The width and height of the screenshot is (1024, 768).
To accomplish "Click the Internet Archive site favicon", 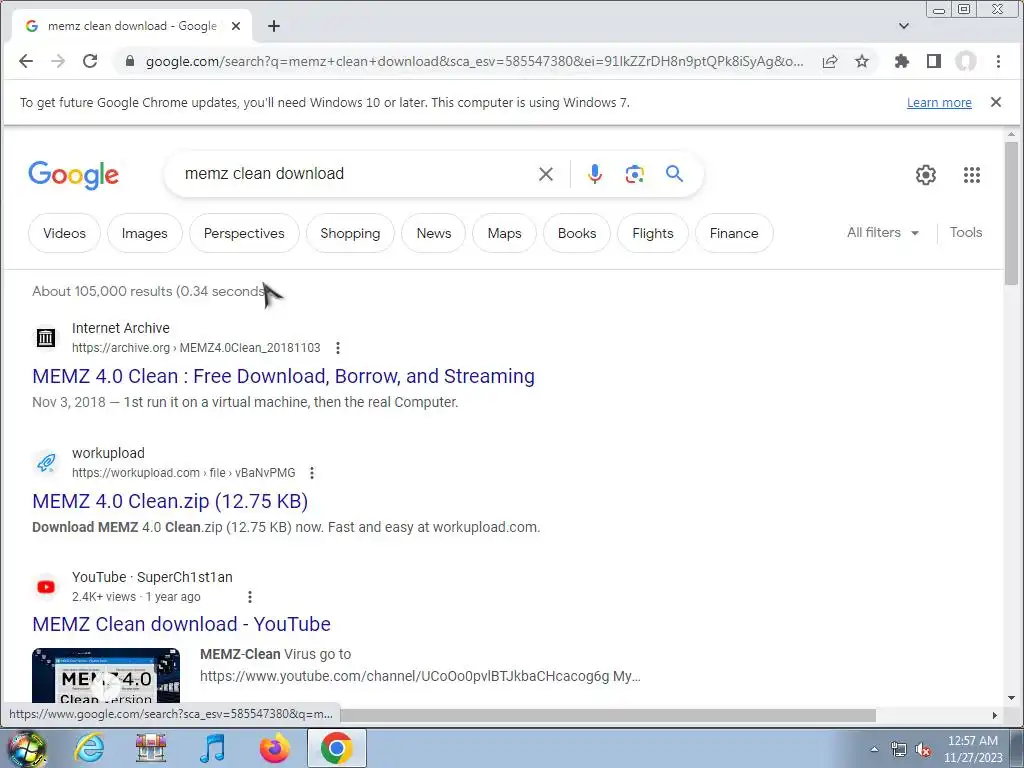I will point(46,338).
